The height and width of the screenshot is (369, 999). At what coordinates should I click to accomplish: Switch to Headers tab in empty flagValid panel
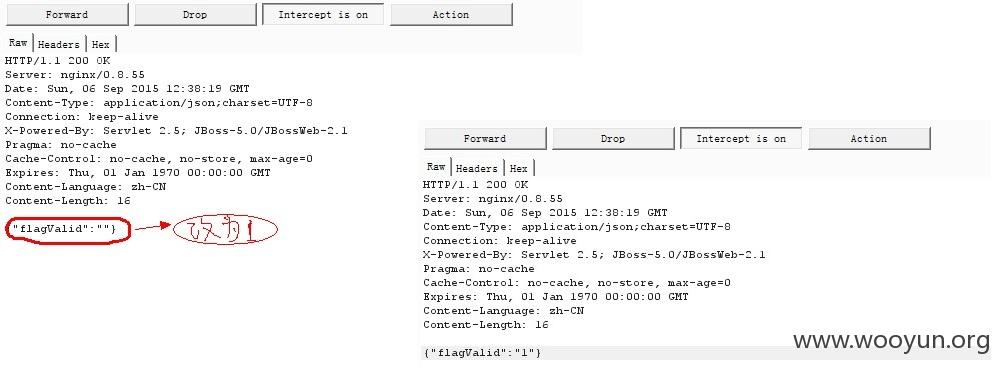click(59, 44)
